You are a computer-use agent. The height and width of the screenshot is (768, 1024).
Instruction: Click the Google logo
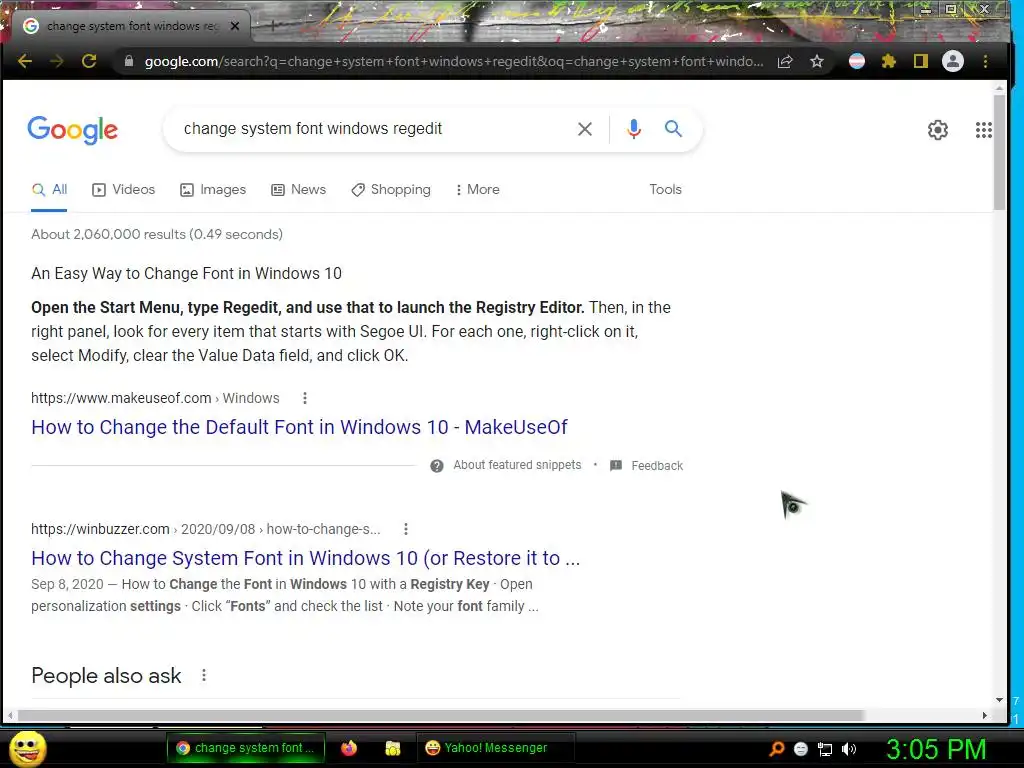click(72, 129)
